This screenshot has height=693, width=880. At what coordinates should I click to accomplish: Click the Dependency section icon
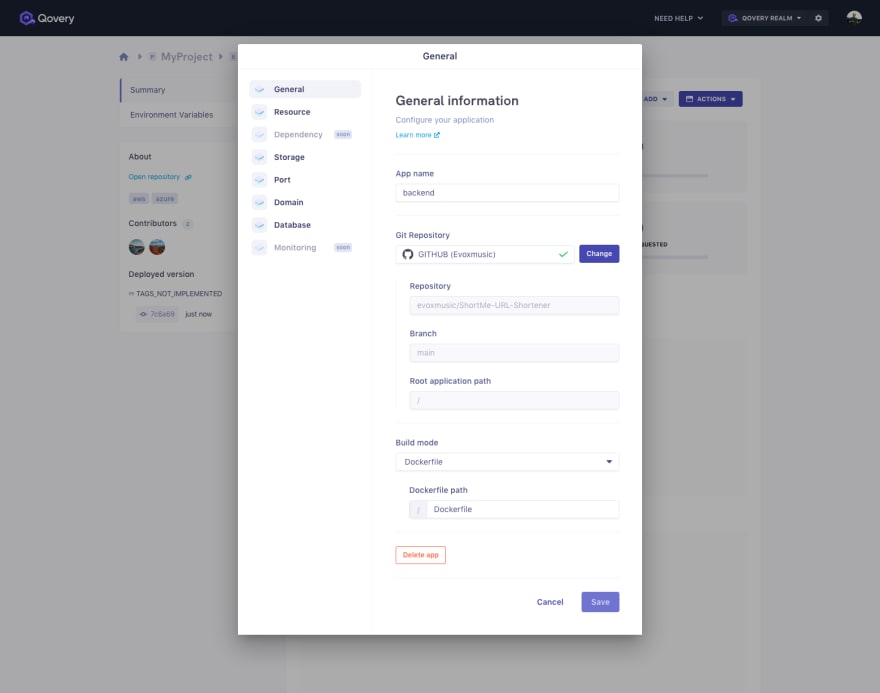259,134
